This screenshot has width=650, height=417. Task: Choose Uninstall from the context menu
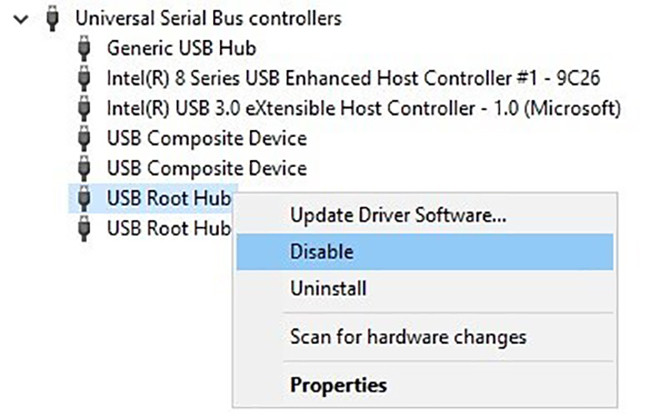[x=327, y=289]
